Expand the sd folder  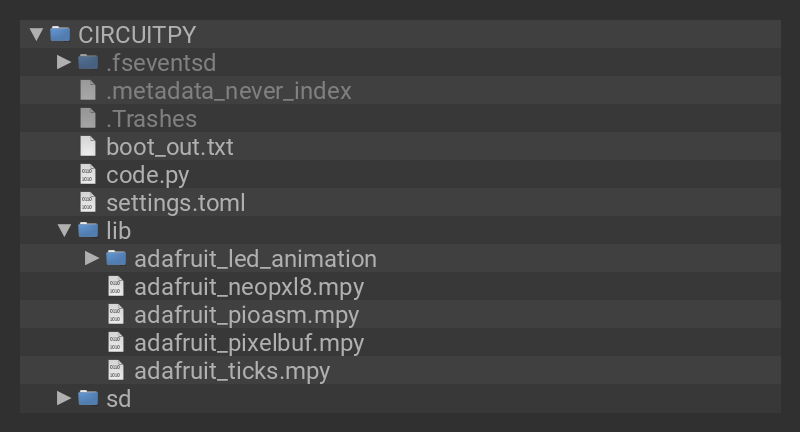pos(64,398)
